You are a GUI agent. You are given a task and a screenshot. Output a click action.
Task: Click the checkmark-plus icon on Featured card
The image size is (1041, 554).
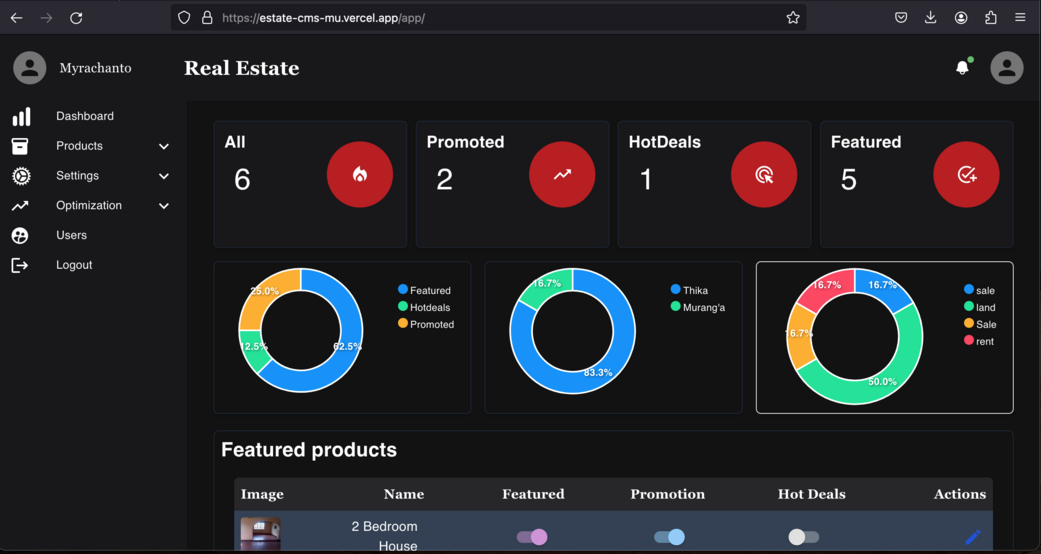tap(966, 175)
